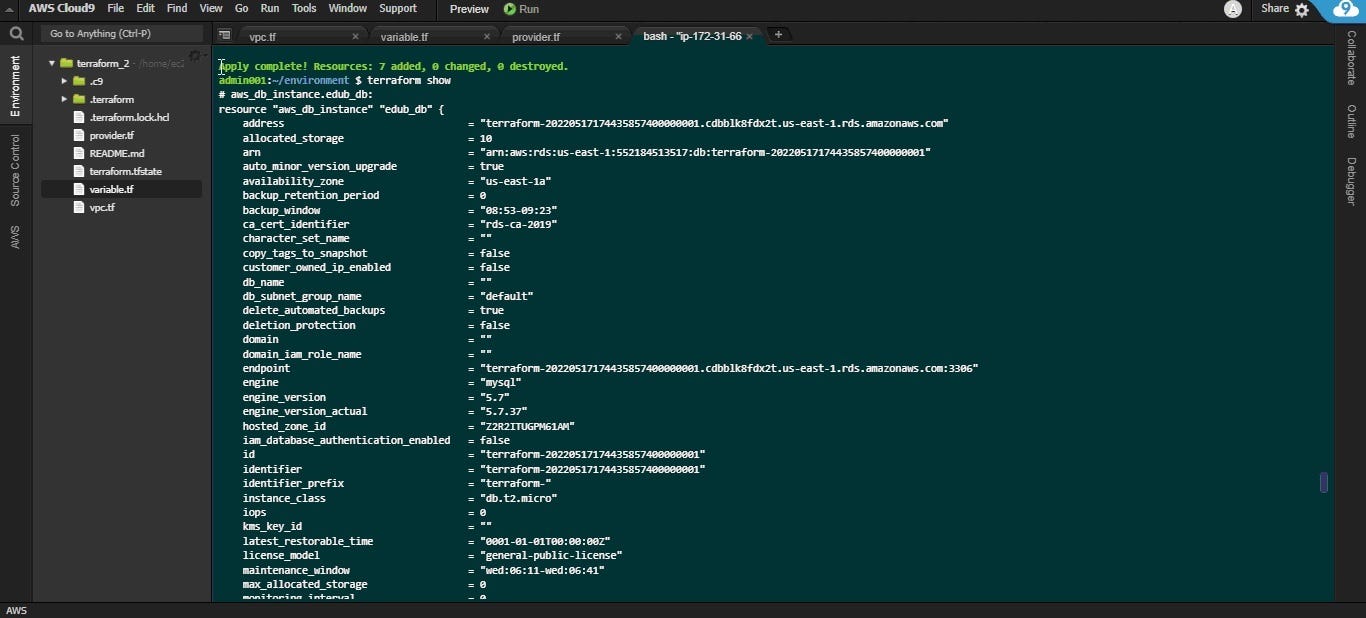Close the provider.tf tab
The image size is (1366, 618).
click(618, 37)
